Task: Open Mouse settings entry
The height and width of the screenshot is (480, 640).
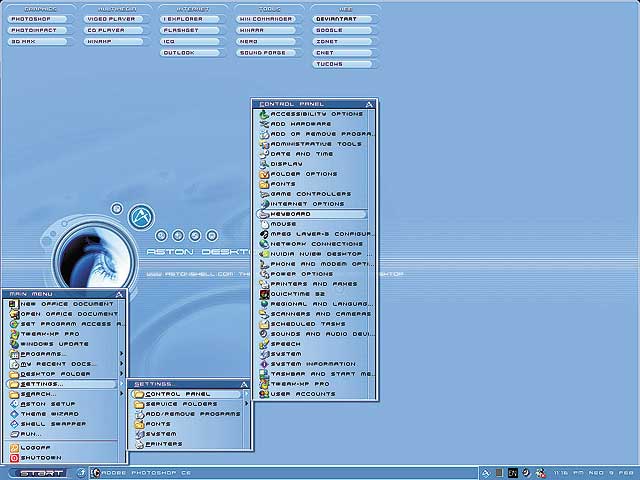Action: point(313,224)
